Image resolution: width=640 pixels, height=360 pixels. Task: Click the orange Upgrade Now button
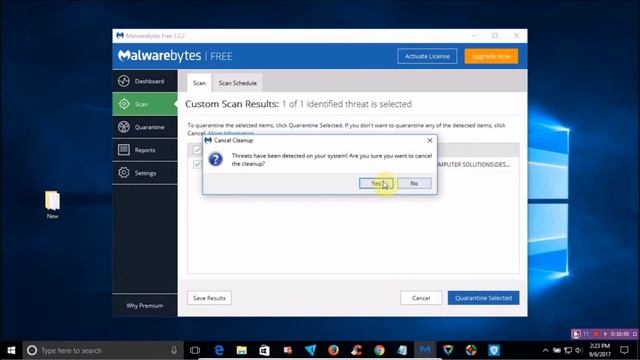pyautogui.click(x=491, y=56)
